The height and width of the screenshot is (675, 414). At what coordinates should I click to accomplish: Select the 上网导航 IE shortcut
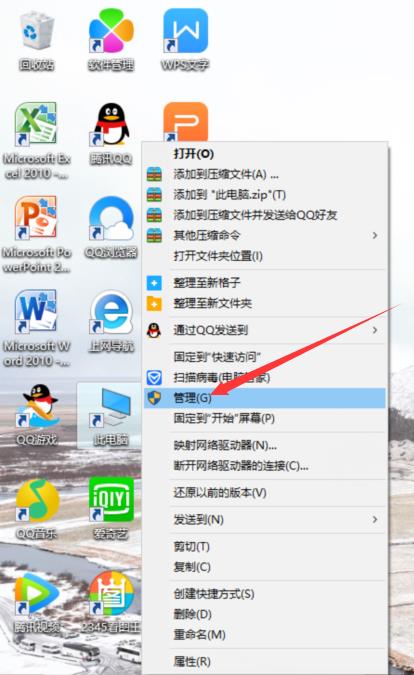tap(111, 321)
